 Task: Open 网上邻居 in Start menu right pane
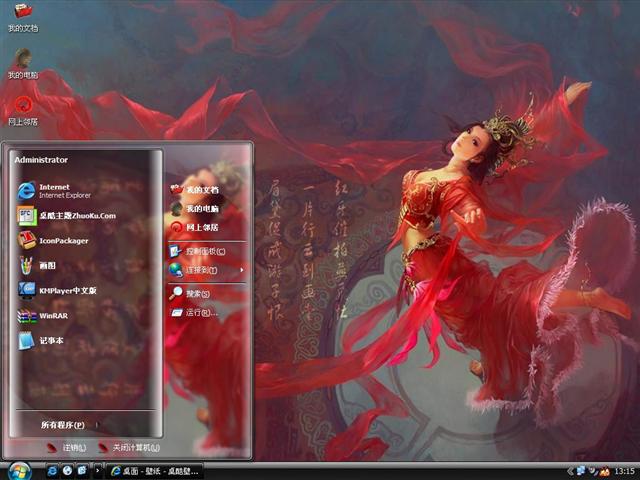(195, 227)
